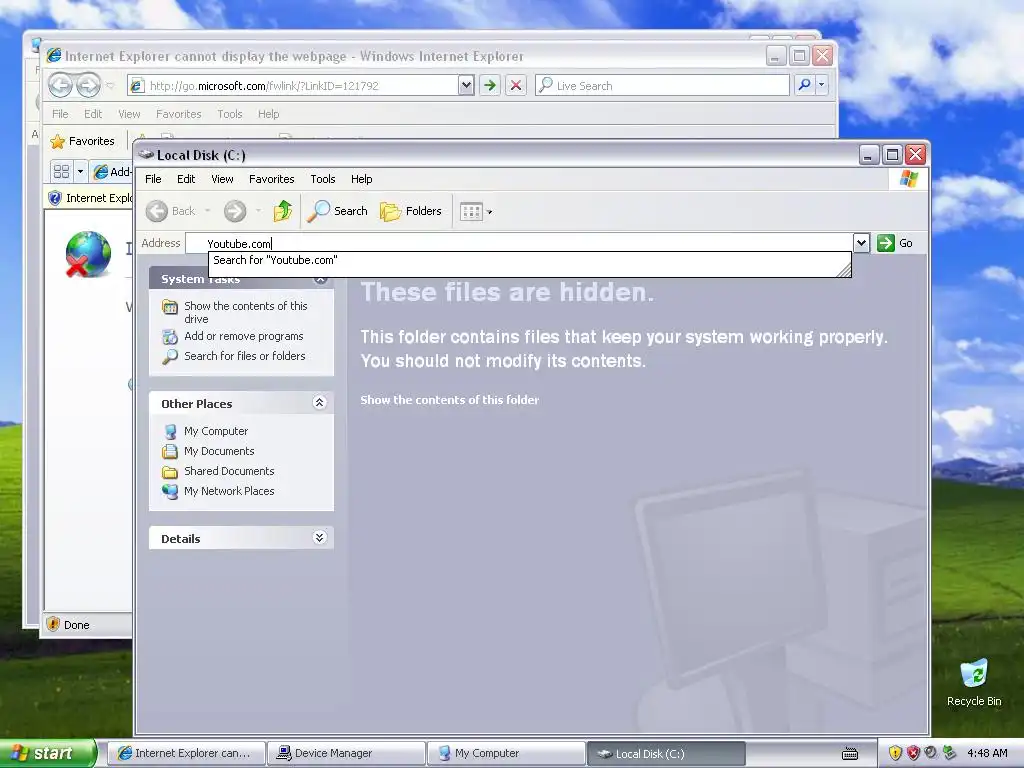This screenshot has height=768, width=1024.
Task: Collapse the System Tasks panel chevron
Action: (320, 280)
